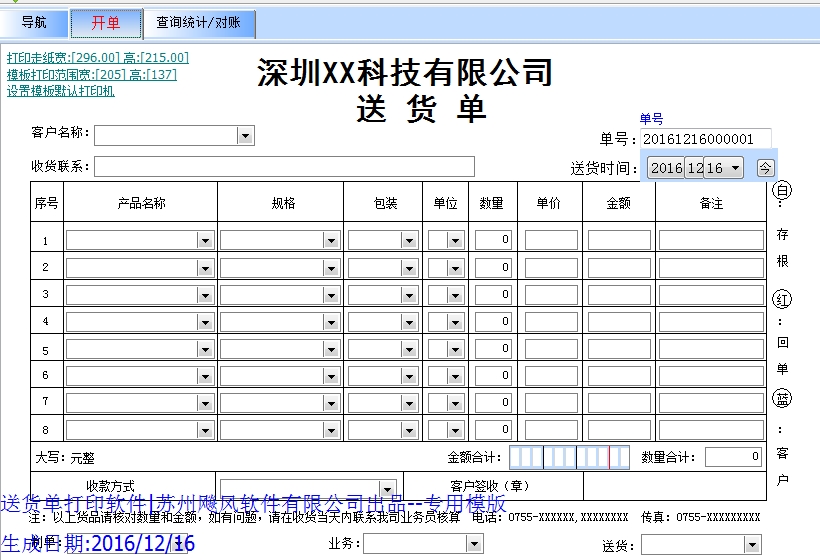Click 数量 field in row 8
820x560 pixels.
pyautogui.click(x=493, y=430)
